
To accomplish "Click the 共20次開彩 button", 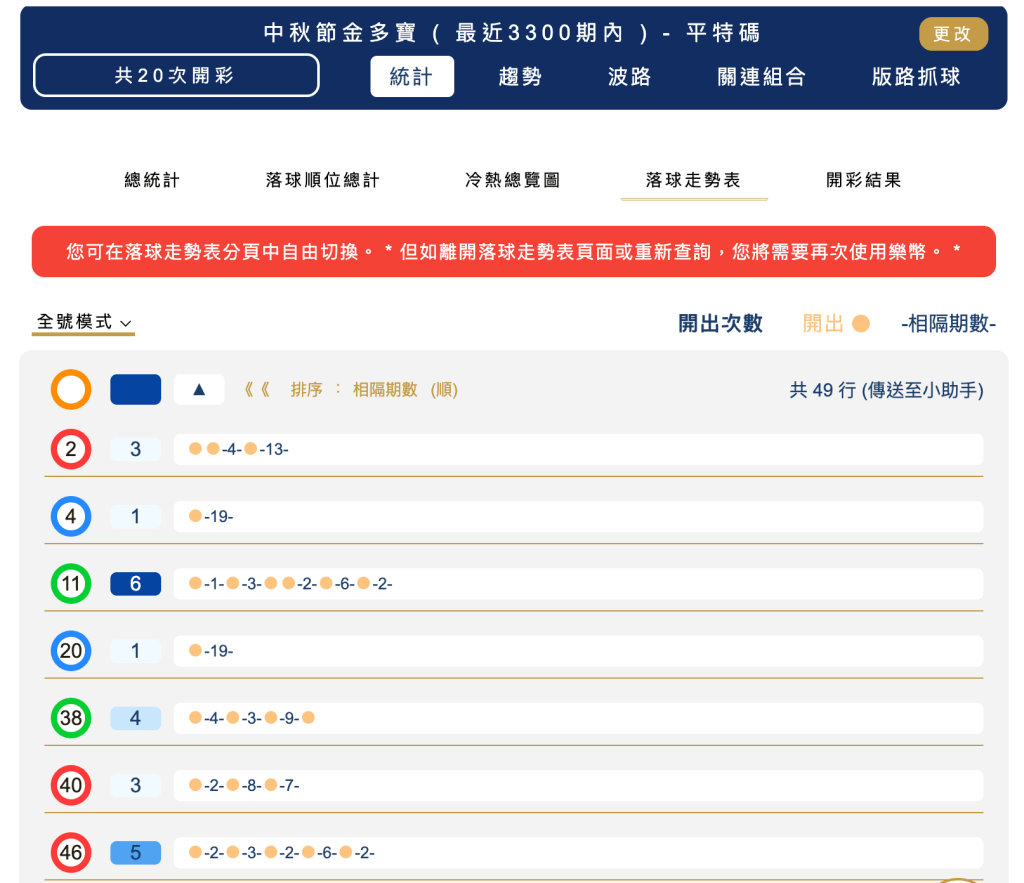I will 176,75.
